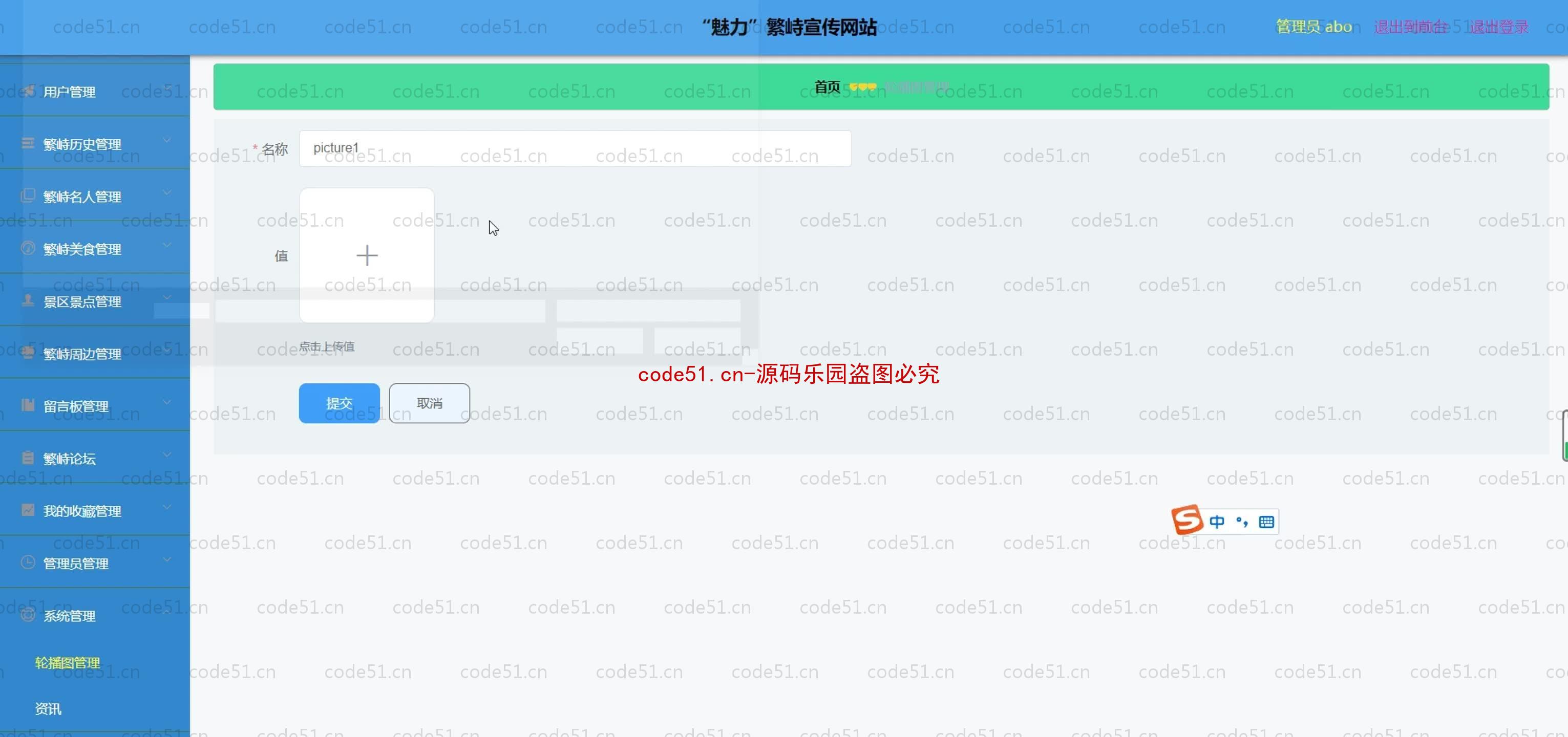The height and width of the screenshot is (737, 1568).
Task: Click the 繁峙论坛 sidebar icon
Action: click(27, 458)
